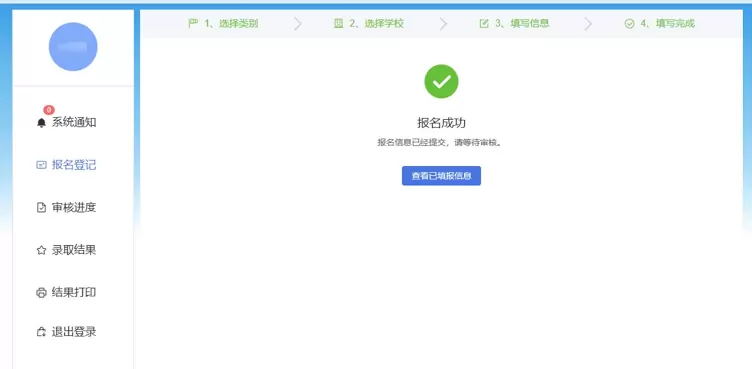Click the red notification count badge
This screenshot has height=369, width=752.
(48, 110)
